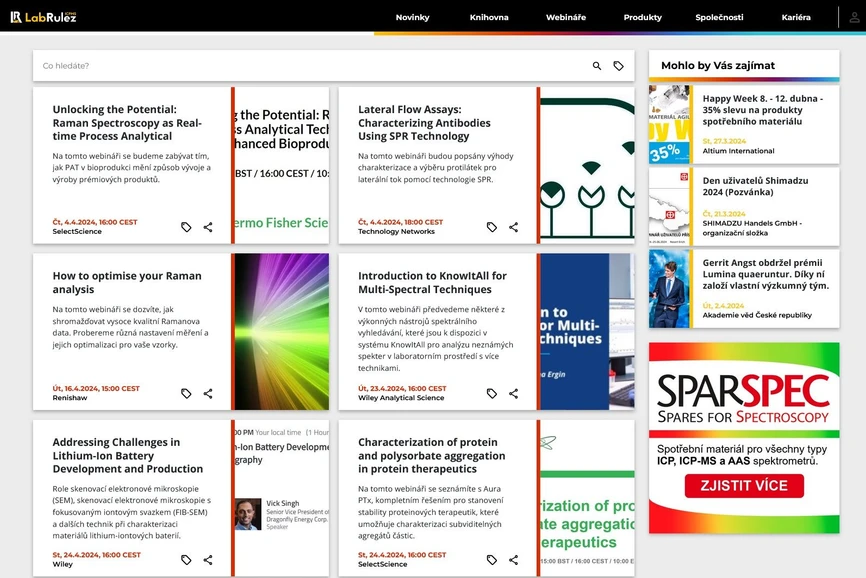
Task: Open the user account icon
Action: [854, 17]
